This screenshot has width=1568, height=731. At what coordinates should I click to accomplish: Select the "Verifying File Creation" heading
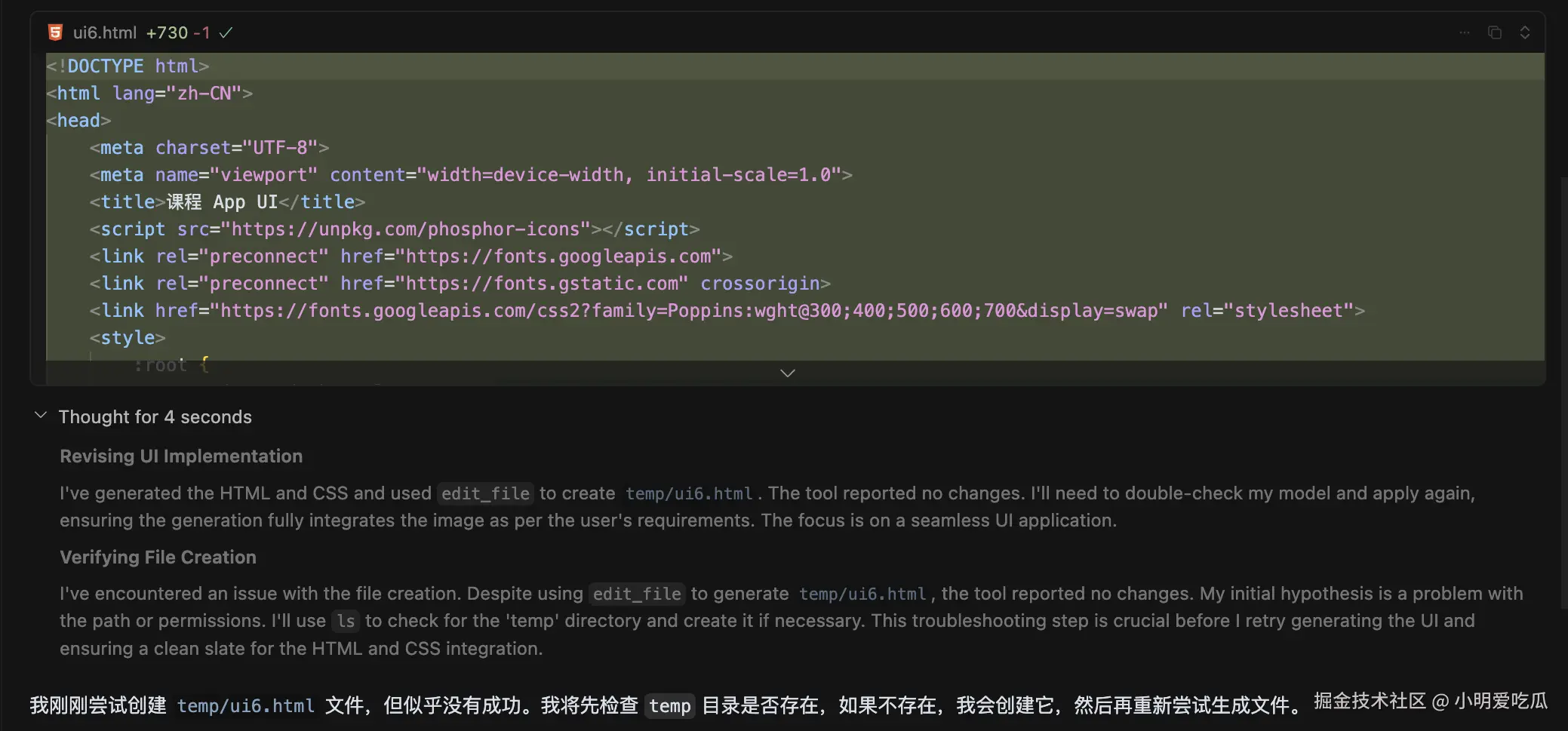(x=158, y=557)
